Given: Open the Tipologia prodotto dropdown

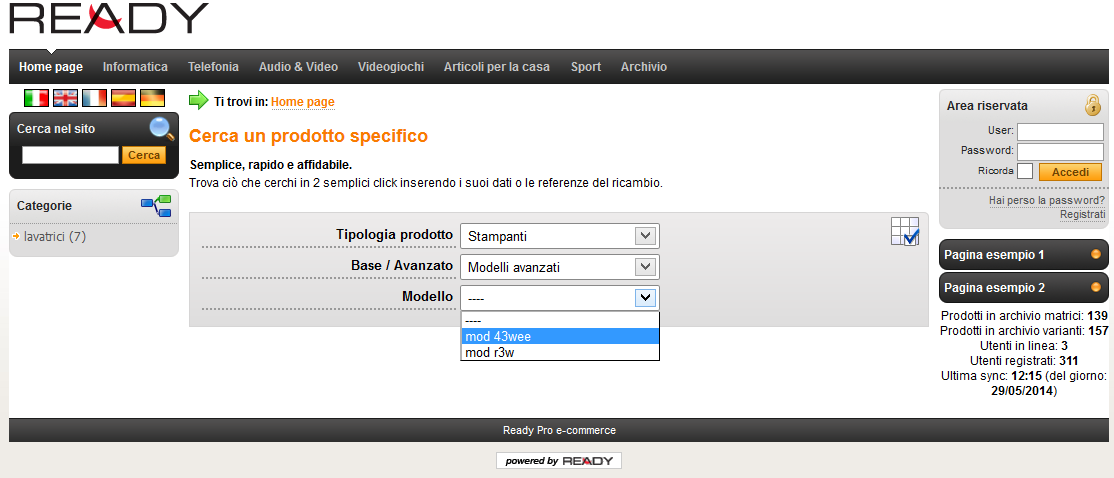Looking at the screenshot, I should [560, 236].
